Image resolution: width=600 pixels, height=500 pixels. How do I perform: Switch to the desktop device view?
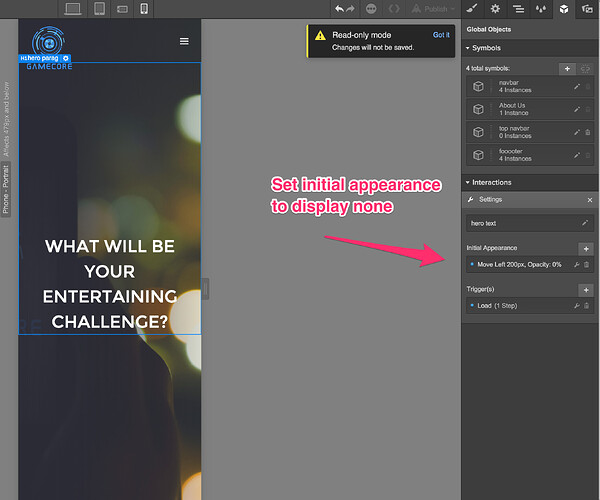tap(73, 8)
